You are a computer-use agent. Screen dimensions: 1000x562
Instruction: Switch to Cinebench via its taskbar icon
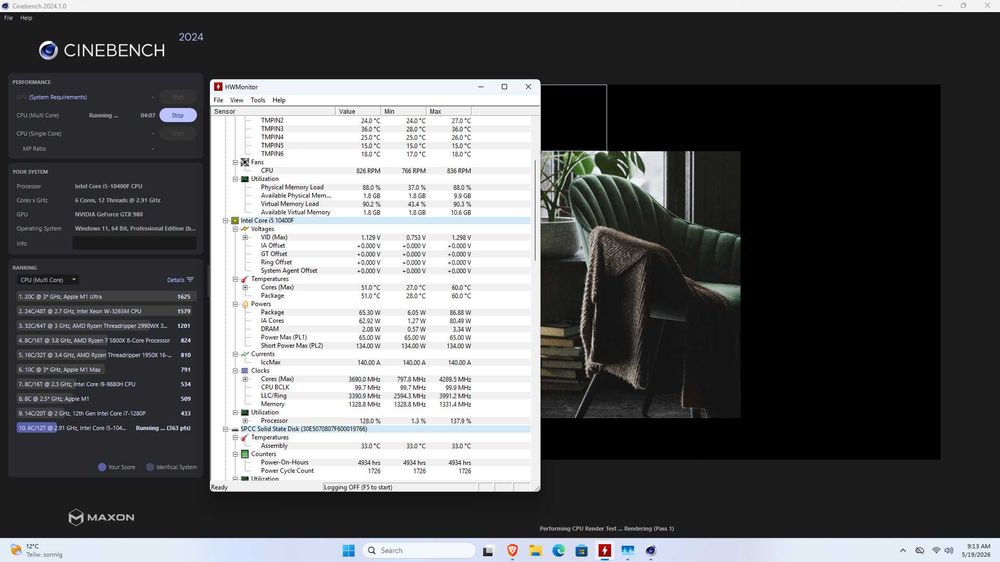coord(651,551)
